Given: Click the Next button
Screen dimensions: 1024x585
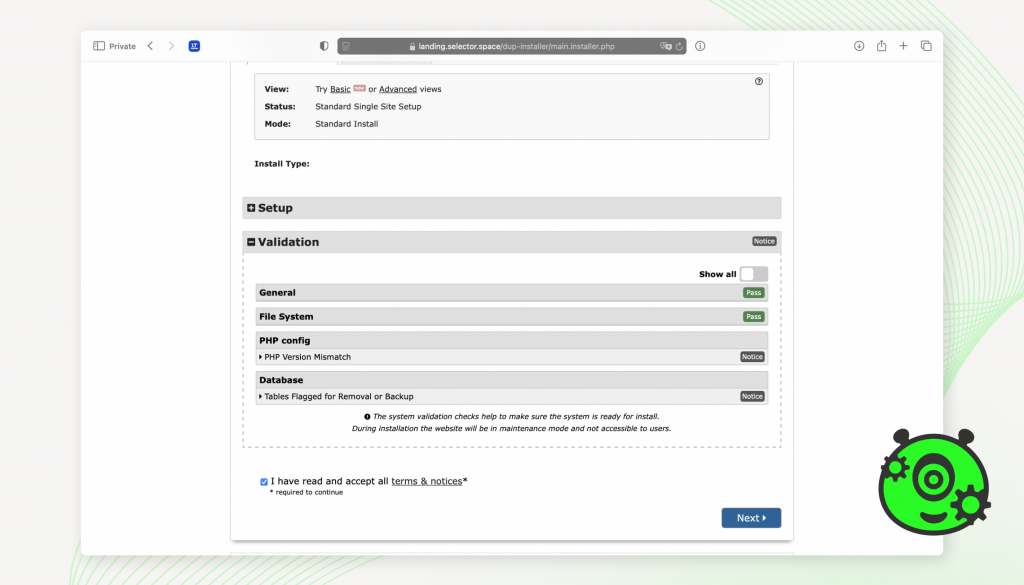Looking at the screenshot, I should tap(750, 518).
